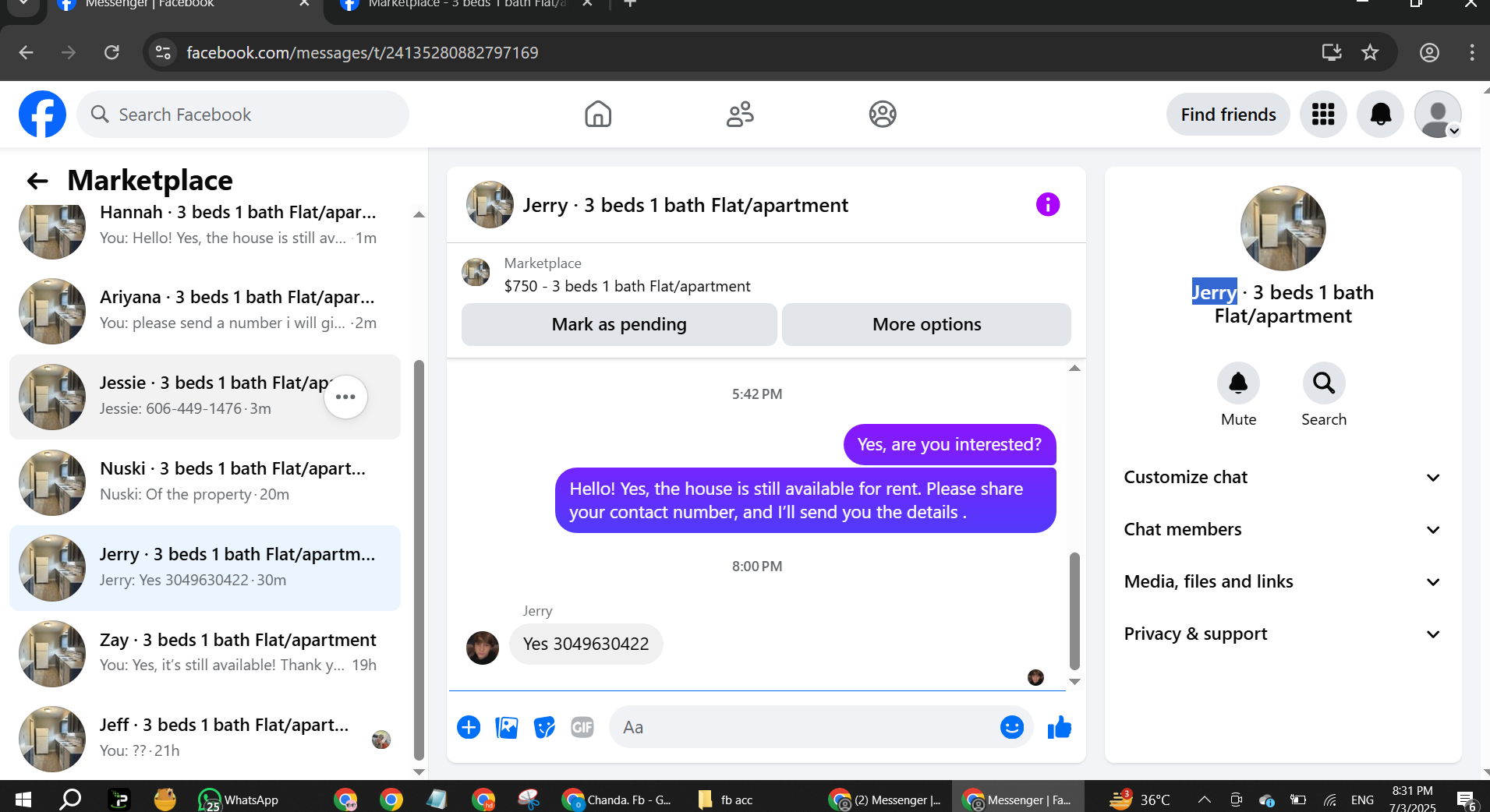Open the Nuski conversation
Screen dimensions: 1490x812
204,482
